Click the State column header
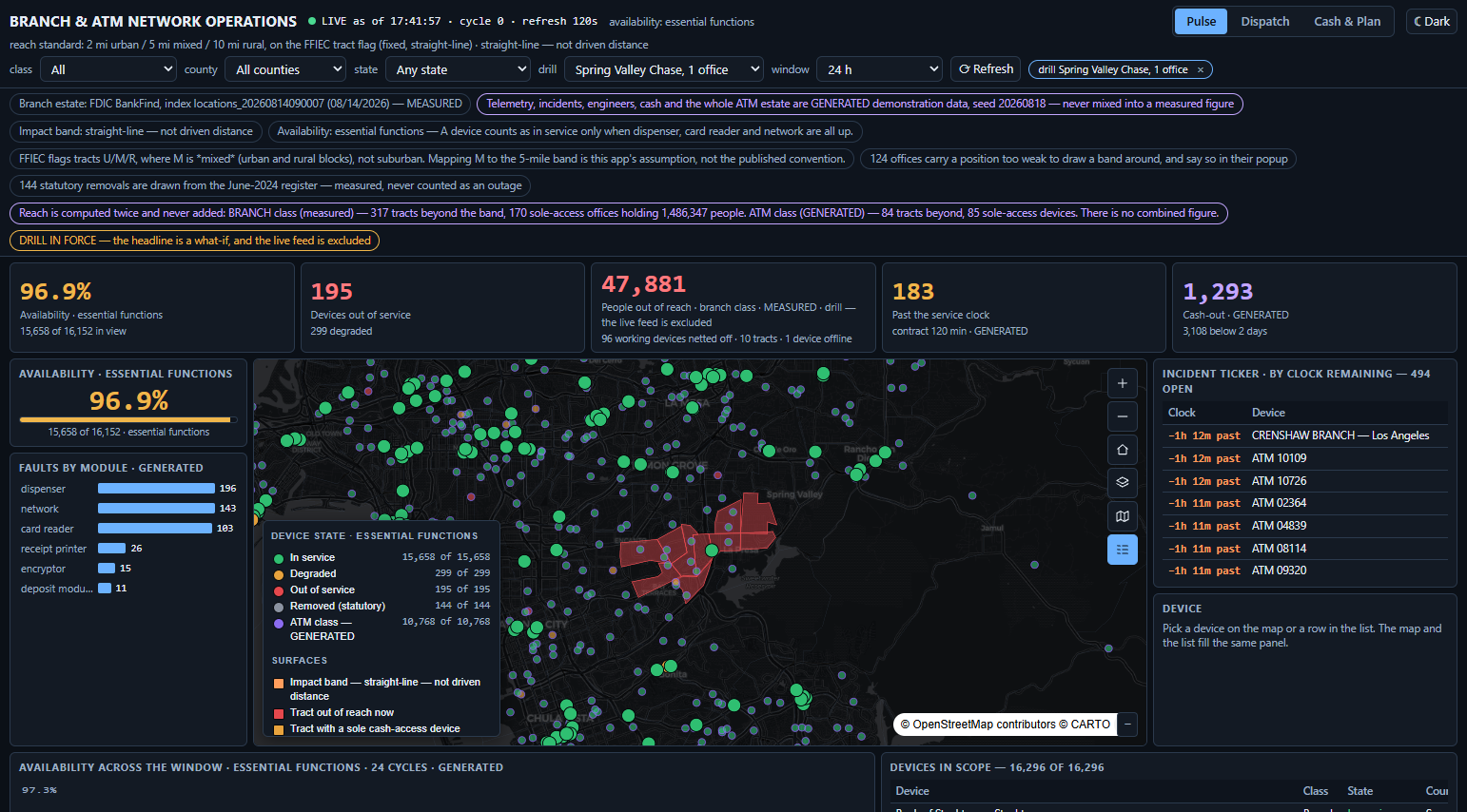Image resolution: width=1467 pixels, height=812 pixels. click(1360, 791)
